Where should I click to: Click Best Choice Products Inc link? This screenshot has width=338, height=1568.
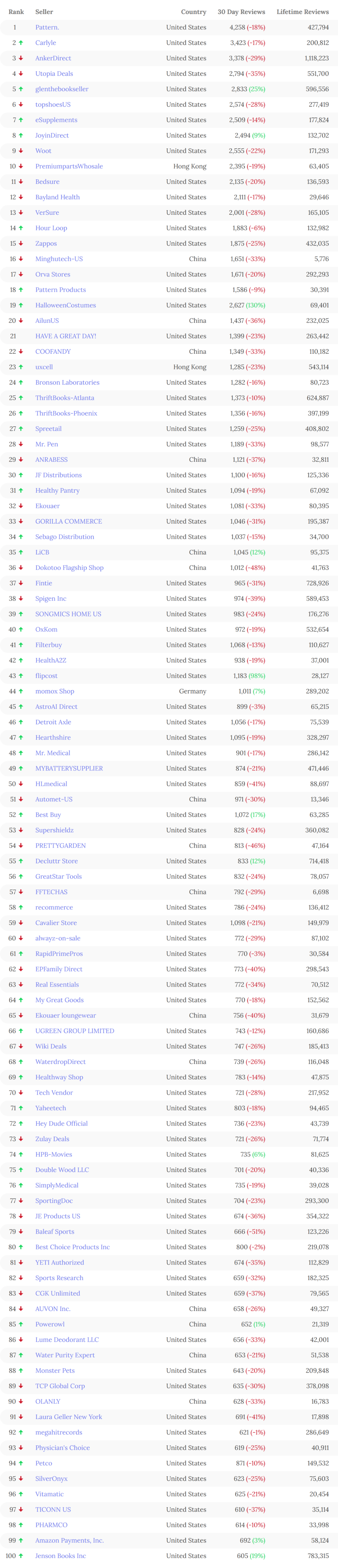click(73, 1247)
